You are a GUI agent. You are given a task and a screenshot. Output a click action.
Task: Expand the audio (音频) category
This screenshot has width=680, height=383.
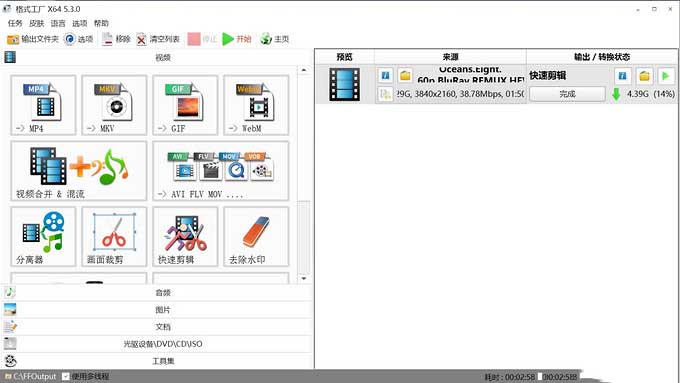click(157, 293)
